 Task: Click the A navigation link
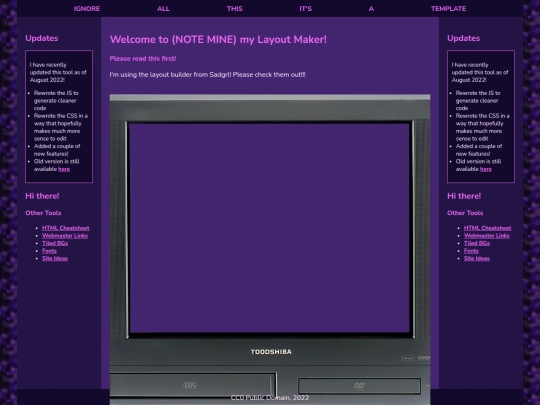coord(371,9)
